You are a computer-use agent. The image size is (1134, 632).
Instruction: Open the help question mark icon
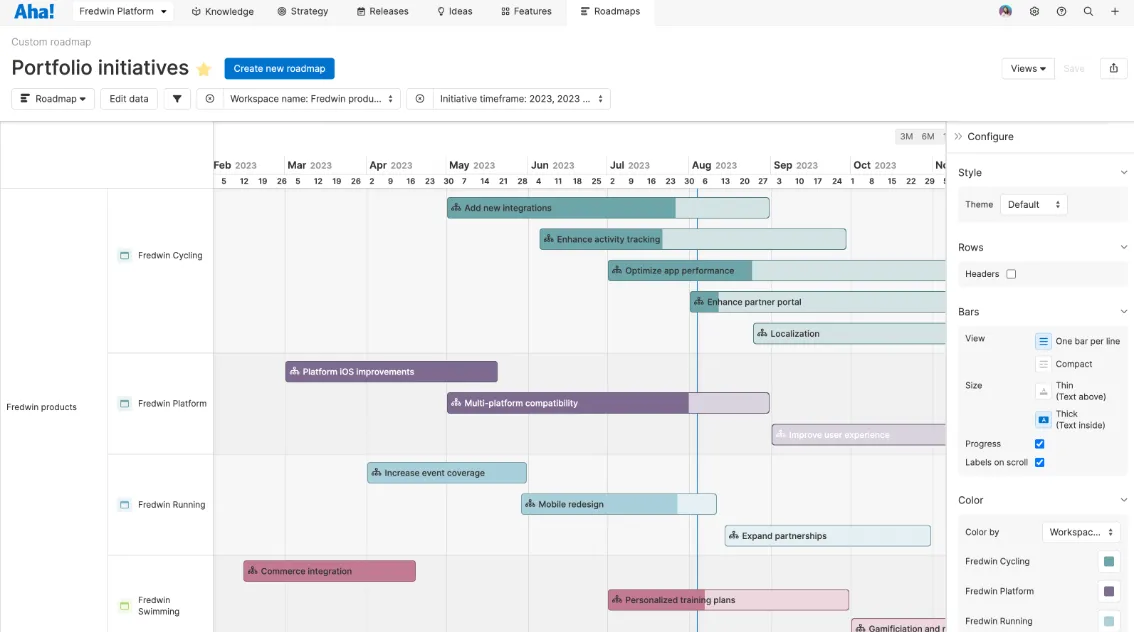pyautogui.click(x=1061, y=12)
